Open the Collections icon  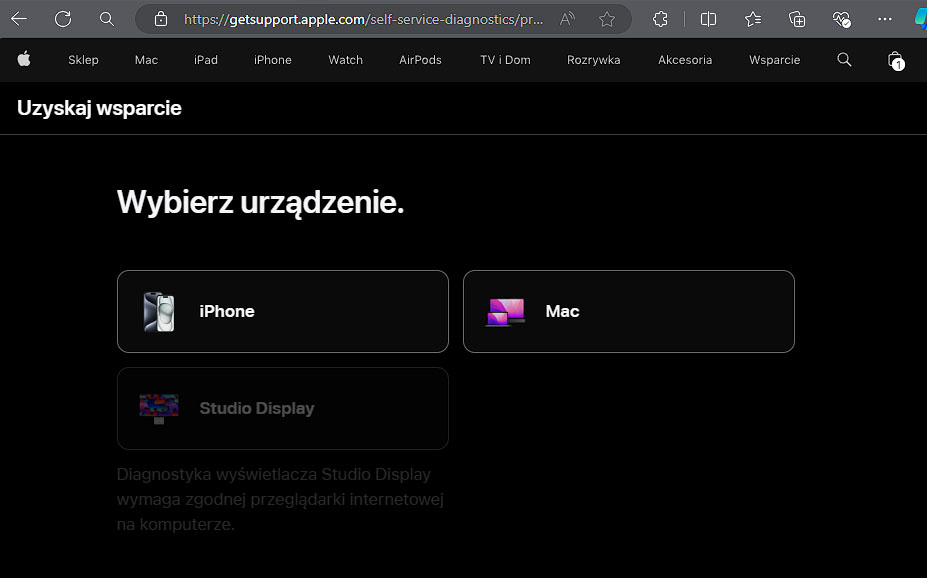pos(797,20)
